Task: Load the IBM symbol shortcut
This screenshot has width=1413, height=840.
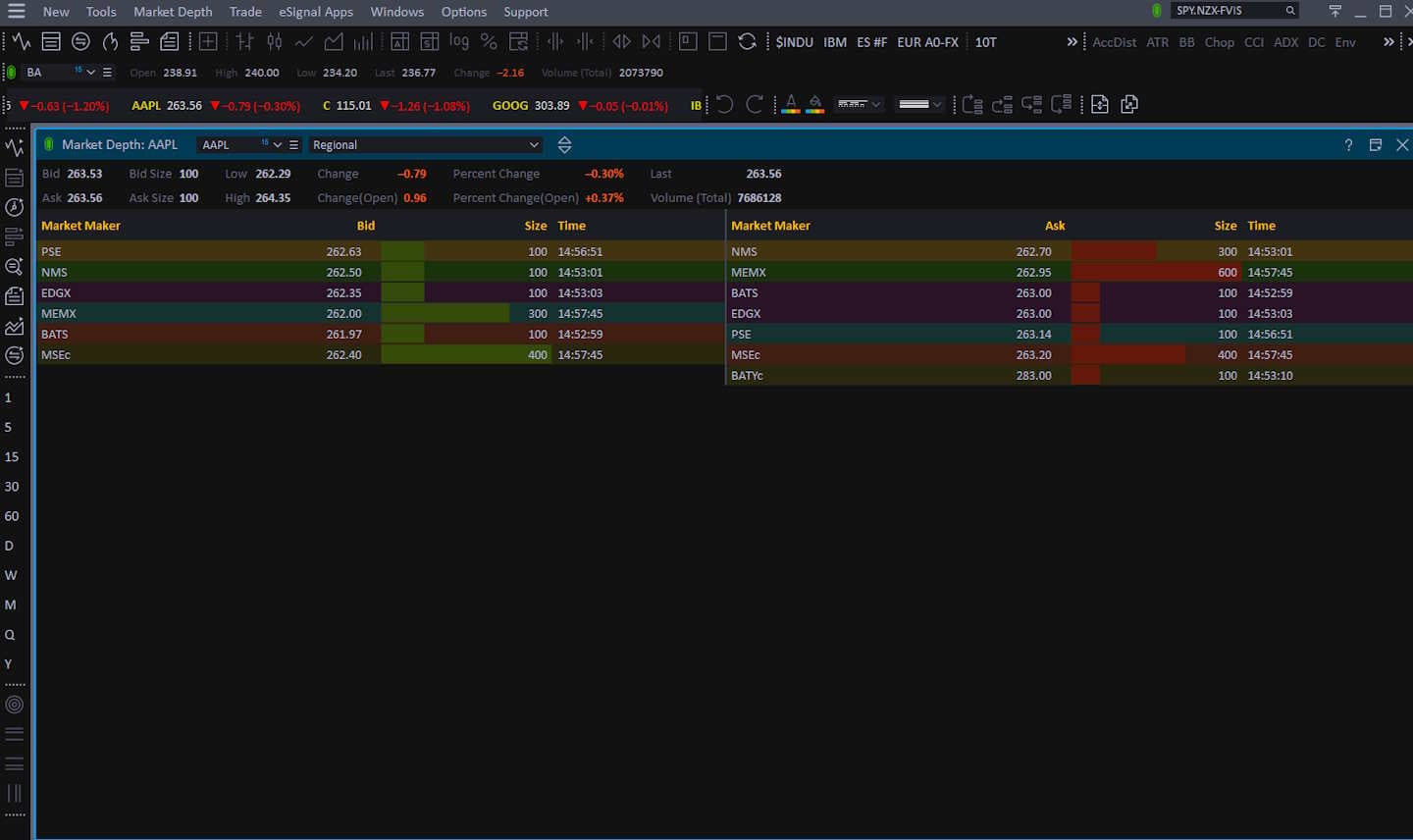Action: pos(835,42)
